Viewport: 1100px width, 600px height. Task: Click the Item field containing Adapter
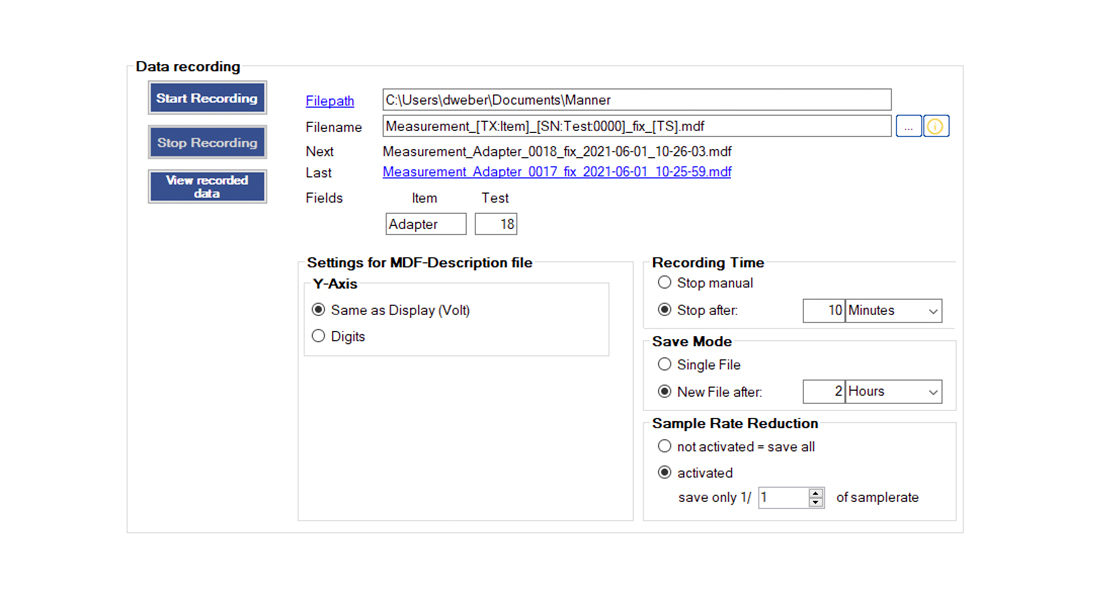coord(425,224)
